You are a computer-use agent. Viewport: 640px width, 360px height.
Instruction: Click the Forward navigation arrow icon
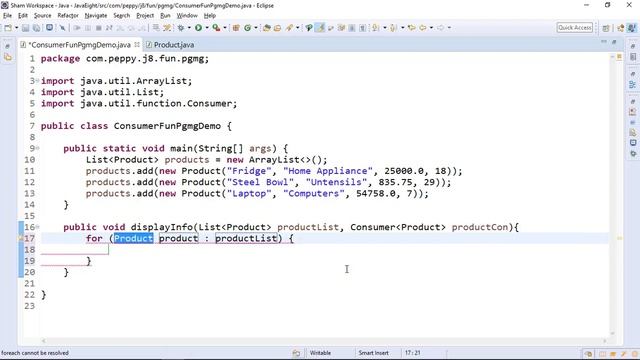[x=440, y=28]
